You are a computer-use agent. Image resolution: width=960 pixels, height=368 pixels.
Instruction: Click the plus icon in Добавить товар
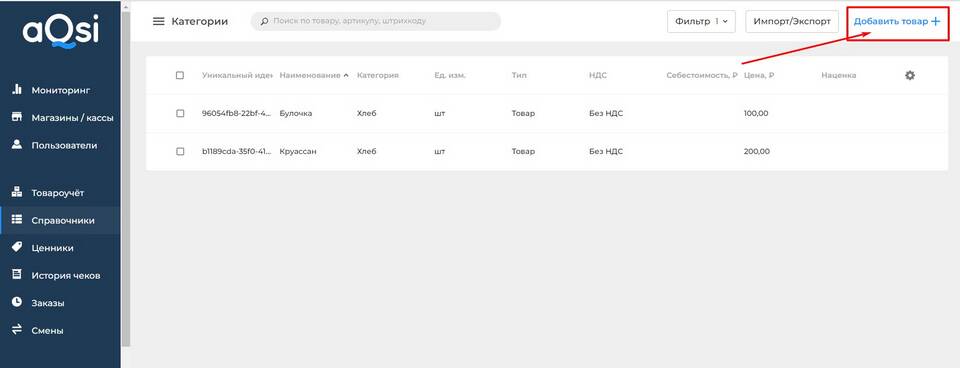pos(935,21)
